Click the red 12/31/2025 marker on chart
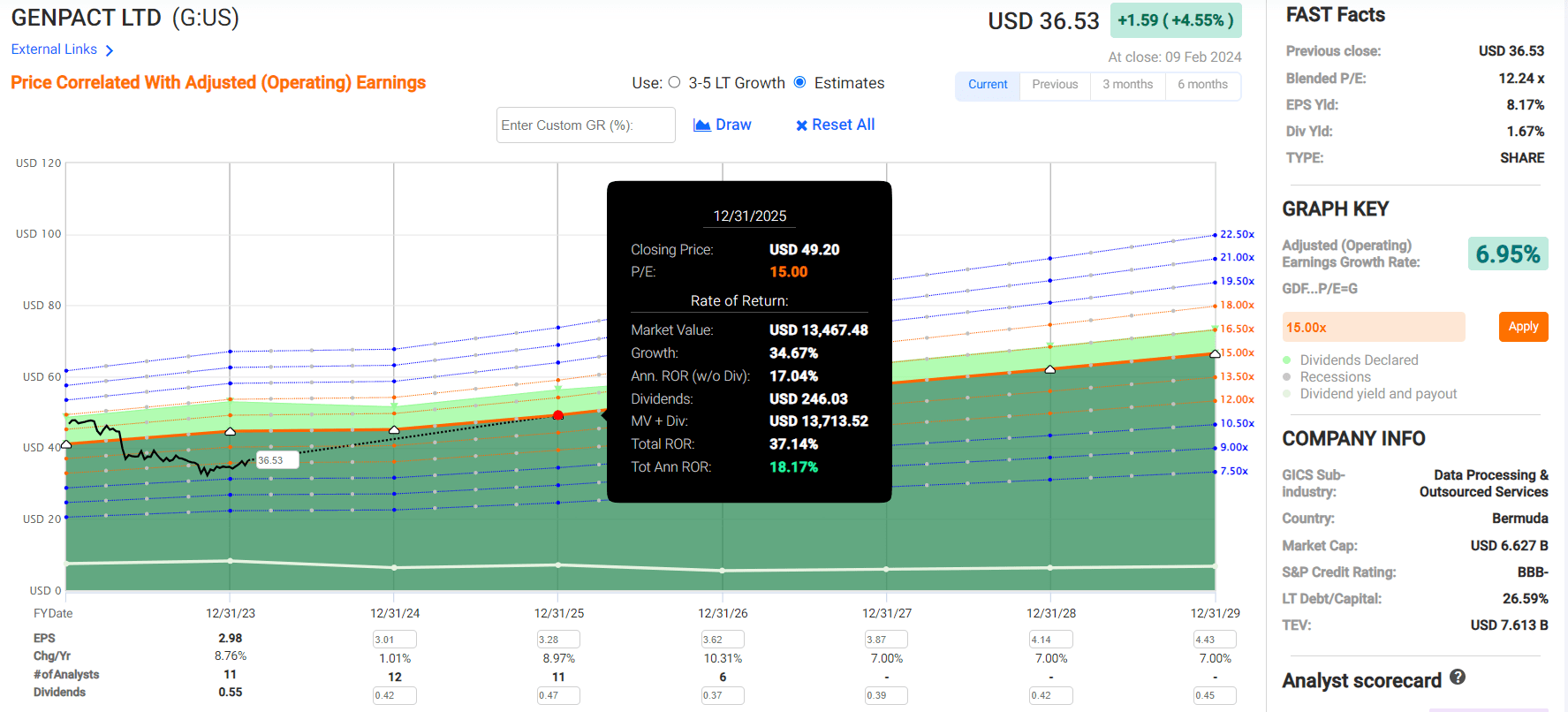Image resolution: width=1568 pixels, height=712 pixels. pos(557,415)
